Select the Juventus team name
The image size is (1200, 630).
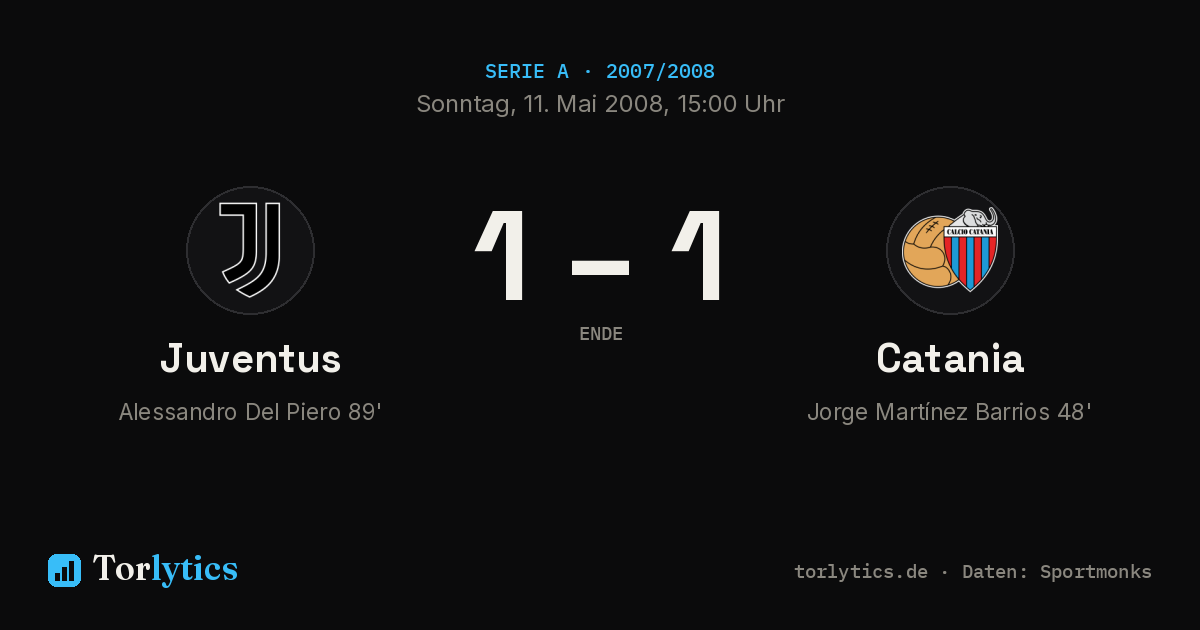(250, 359)
